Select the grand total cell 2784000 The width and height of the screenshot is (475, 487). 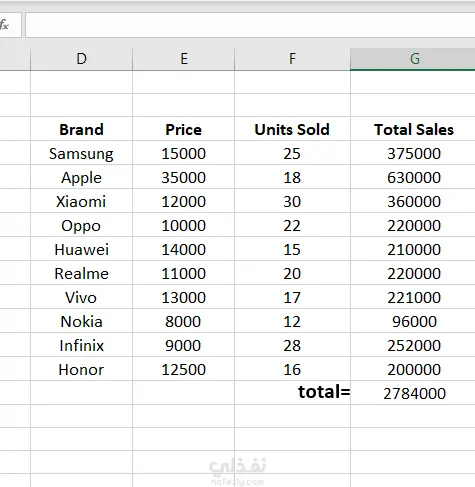click(413, 393)
